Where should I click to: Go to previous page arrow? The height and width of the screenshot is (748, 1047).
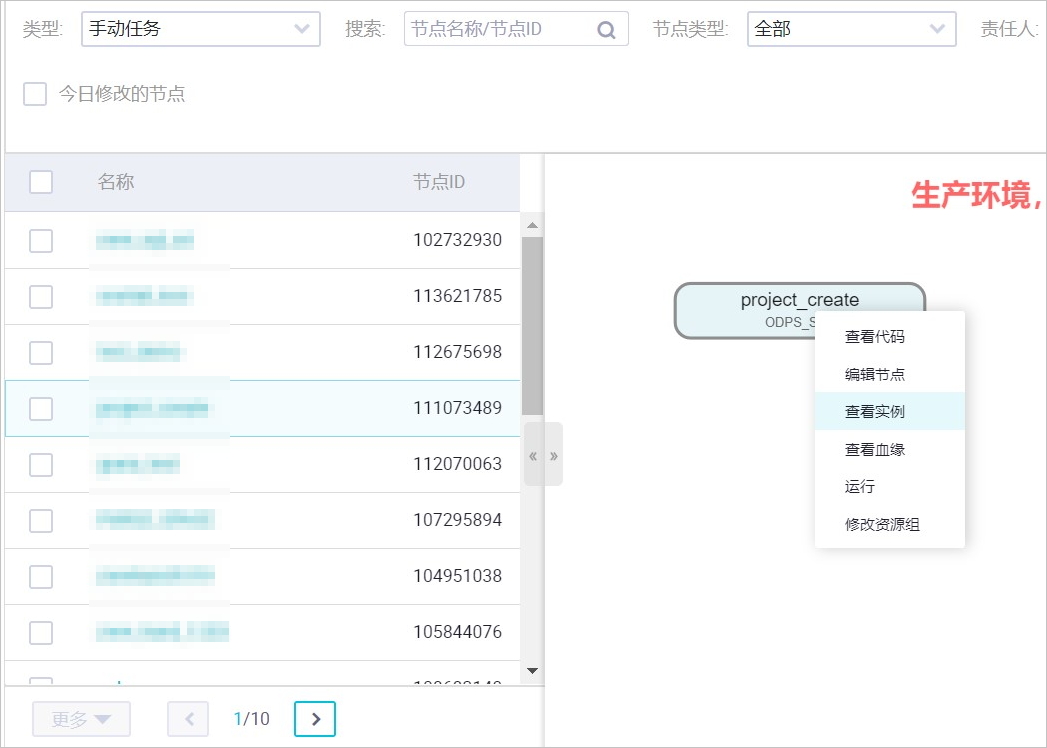(188, 719)
